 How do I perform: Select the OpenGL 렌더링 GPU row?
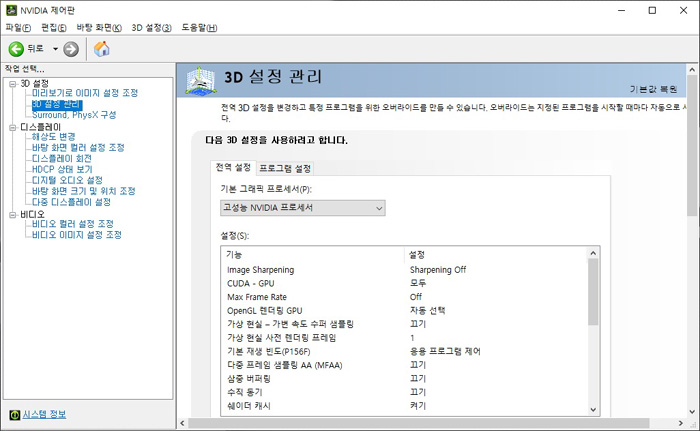(405, 310)
